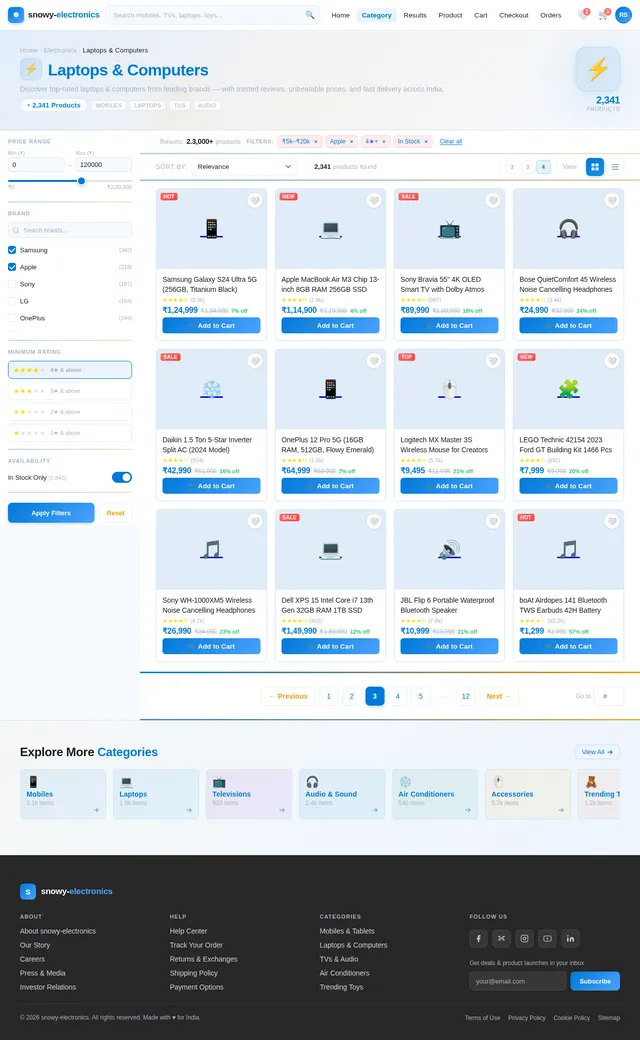Check the Sony brand checkbox
The width and height of the screenshot is (640, 1040).
point(12,284)
